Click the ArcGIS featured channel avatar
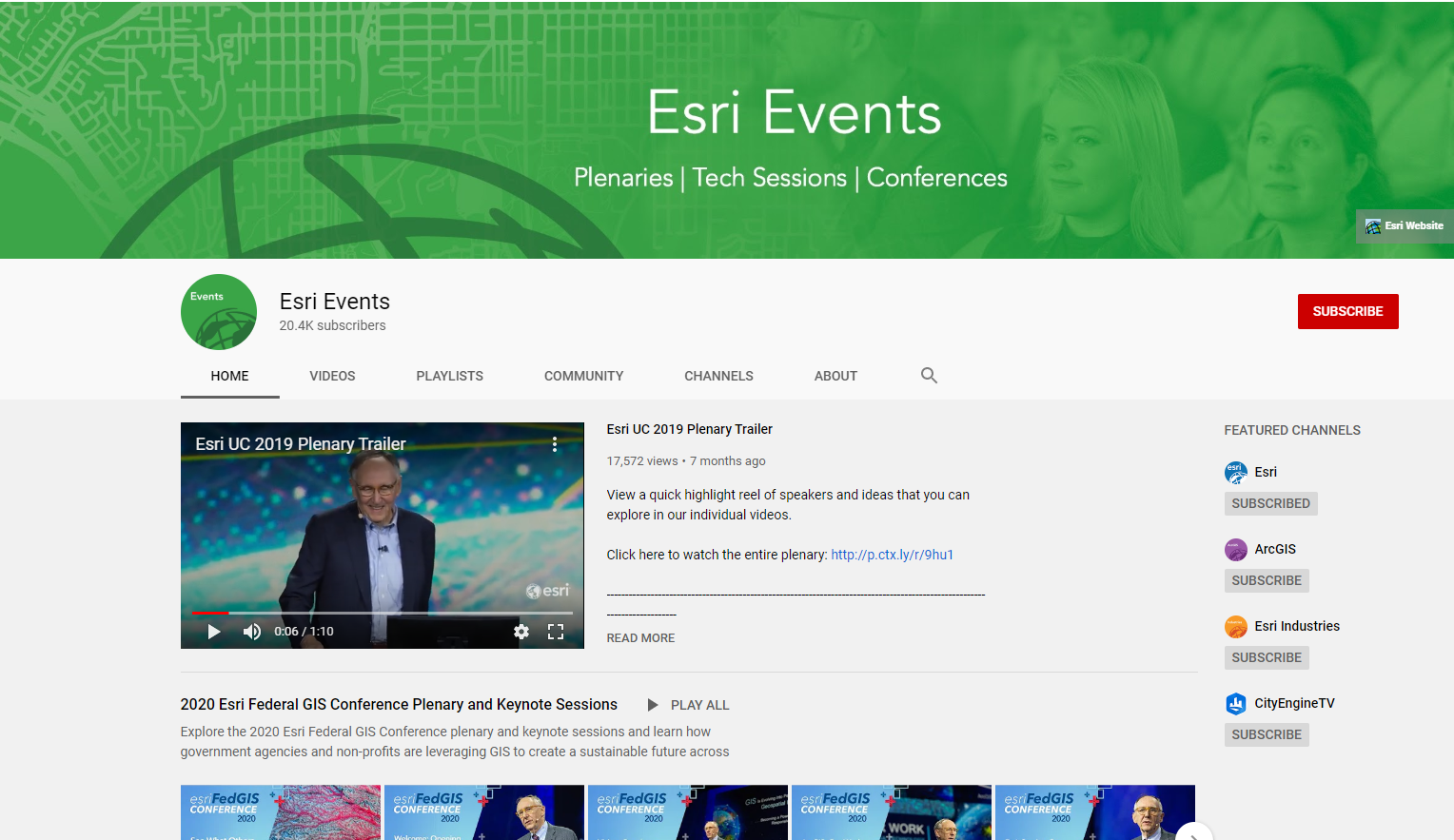This screenshot has height=840, width=1454. tap(1236, 549)
